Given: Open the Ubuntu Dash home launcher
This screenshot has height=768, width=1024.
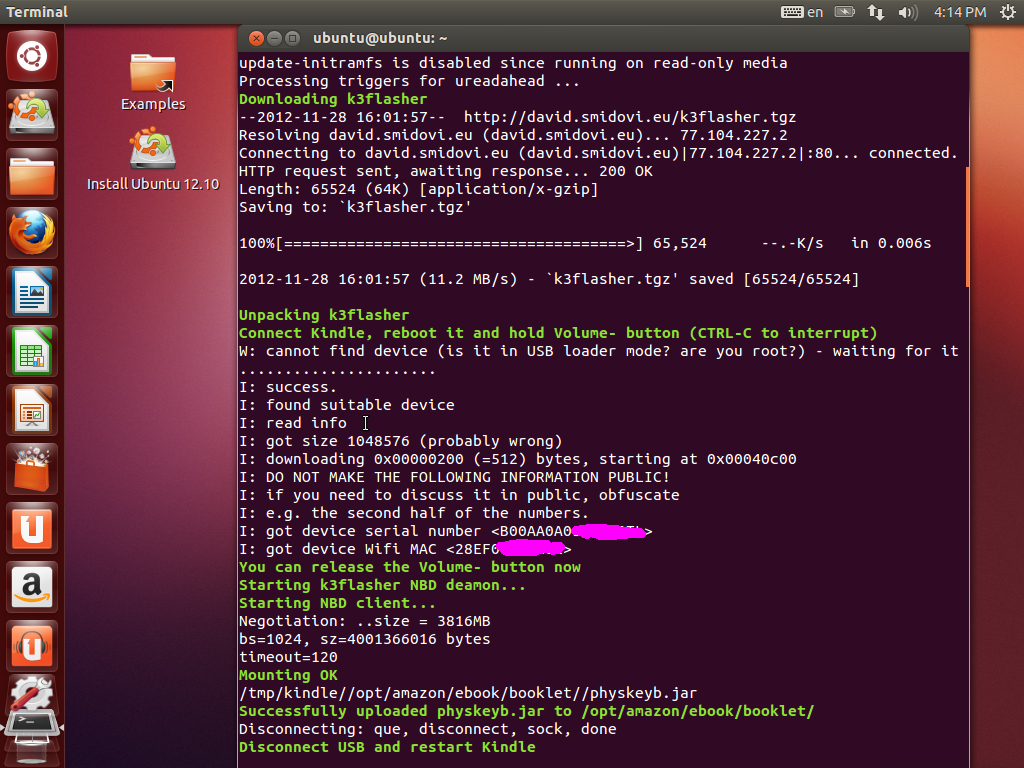Looking at the screenshot, I should [32, 57].
